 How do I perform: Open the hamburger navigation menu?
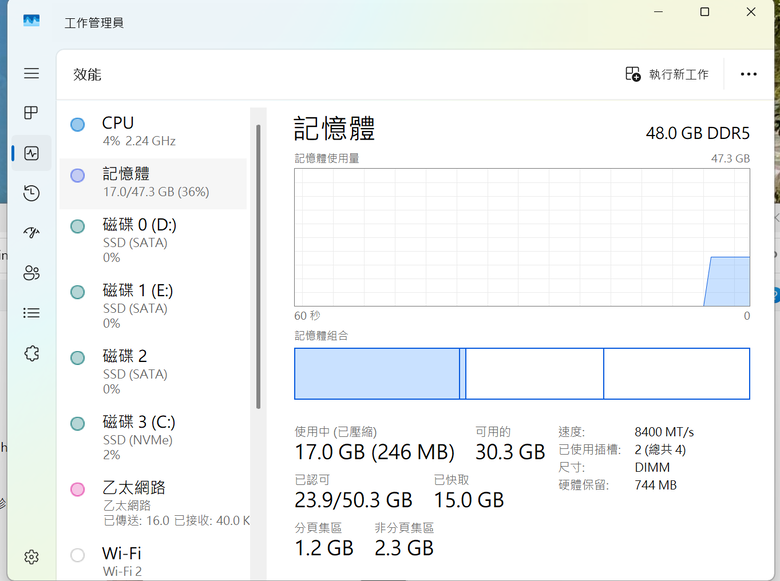point(31,74)
